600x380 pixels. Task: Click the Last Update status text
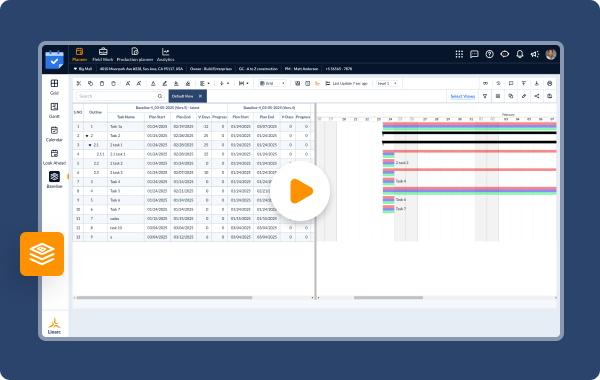(x=350, y=83)
